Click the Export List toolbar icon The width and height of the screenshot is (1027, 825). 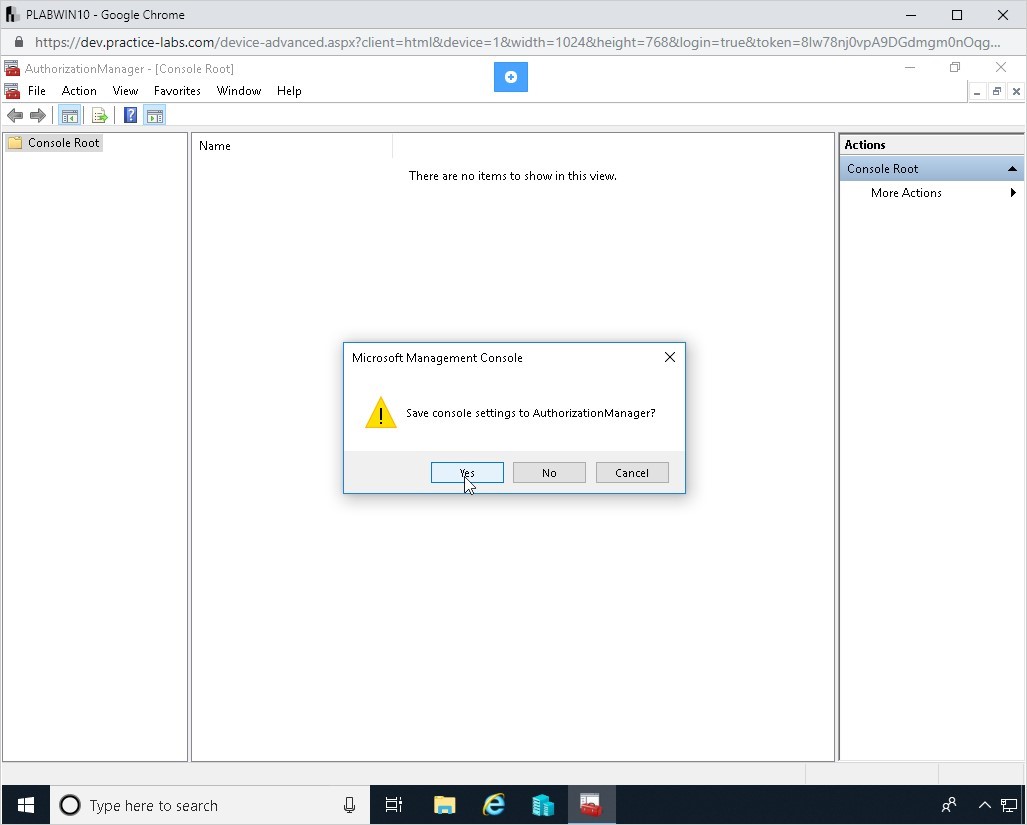[100, 116]
